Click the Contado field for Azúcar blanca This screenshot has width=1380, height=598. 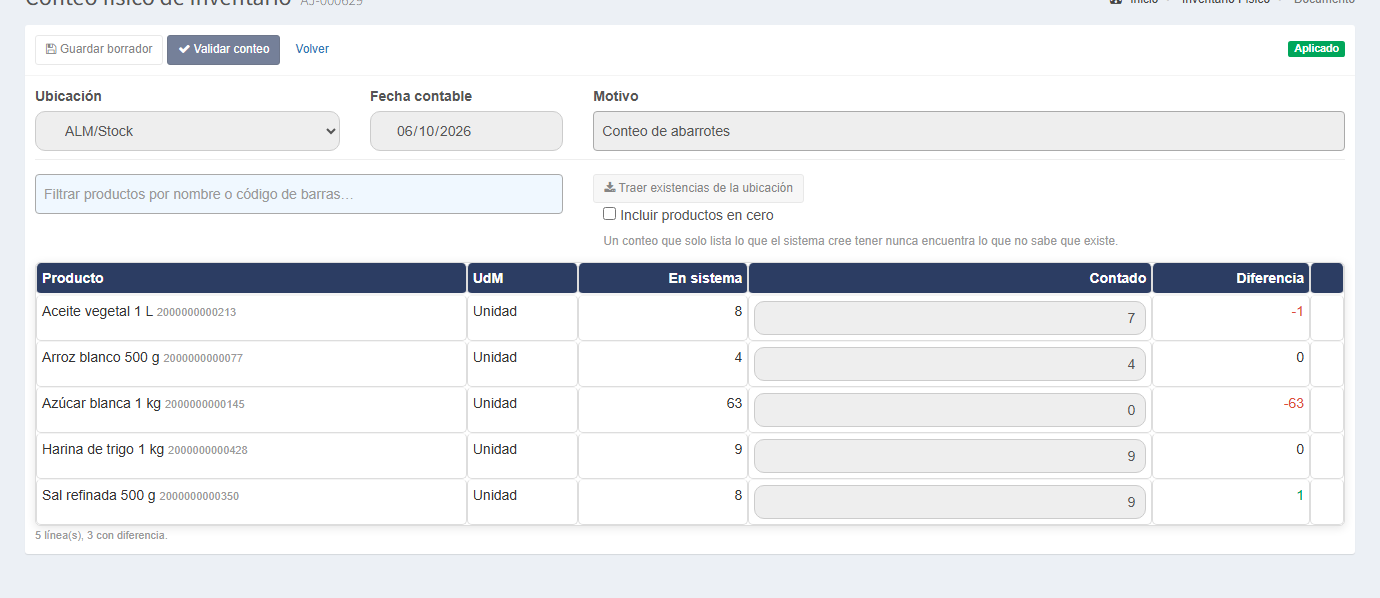pyautogui.click(x=949, y=410)
